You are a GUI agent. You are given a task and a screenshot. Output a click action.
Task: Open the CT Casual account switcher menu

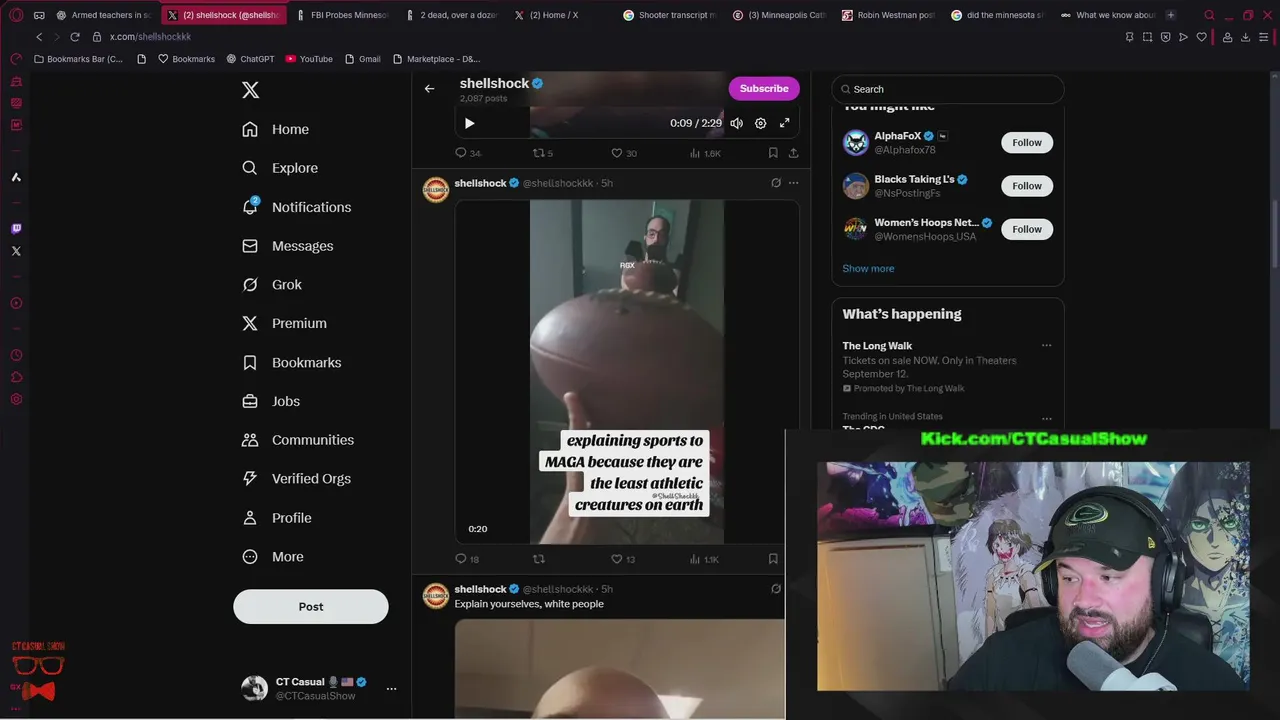(391, 688)
